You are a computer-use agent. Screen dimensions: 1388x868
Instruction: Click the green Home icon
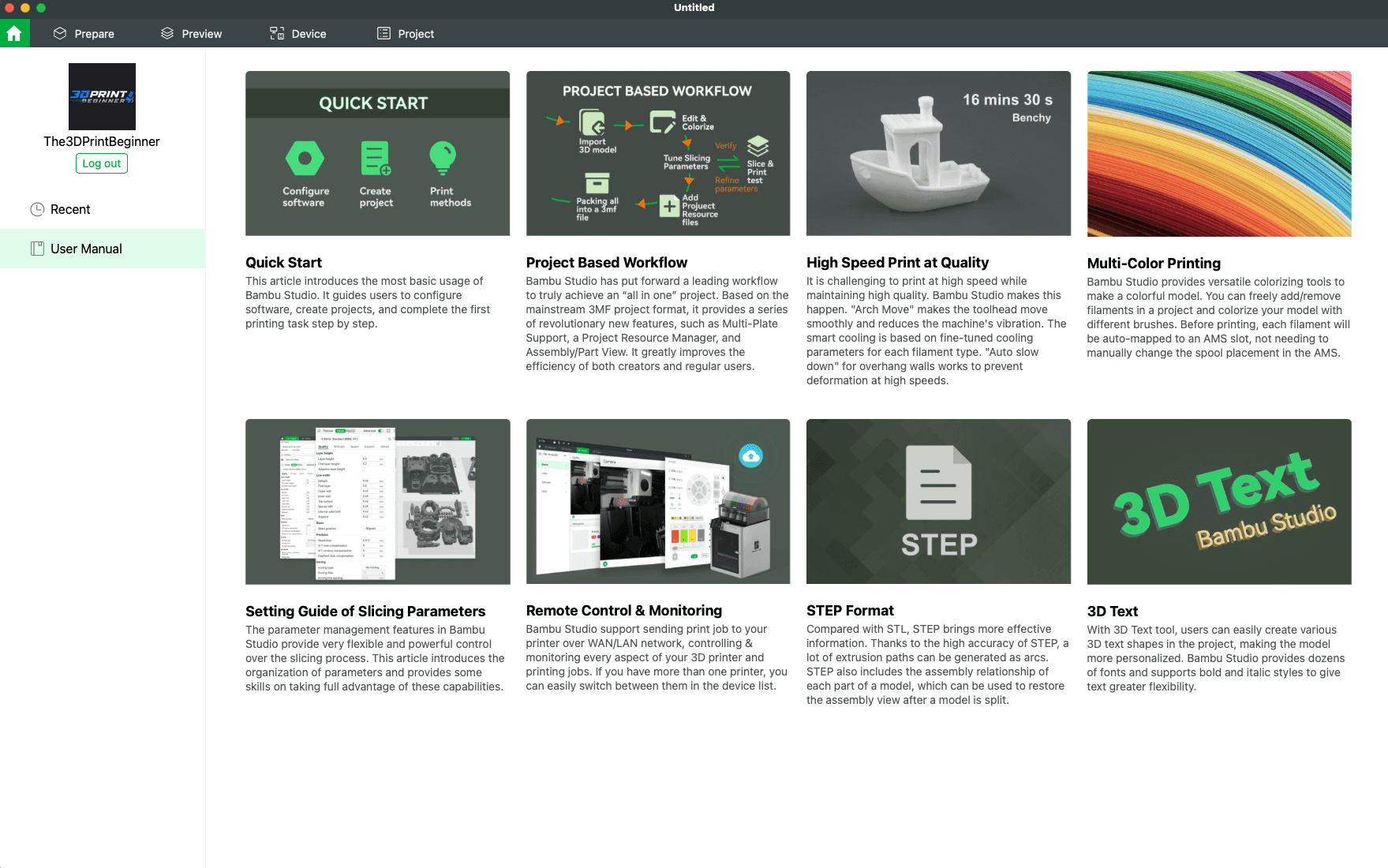click(x=14, y=34)
